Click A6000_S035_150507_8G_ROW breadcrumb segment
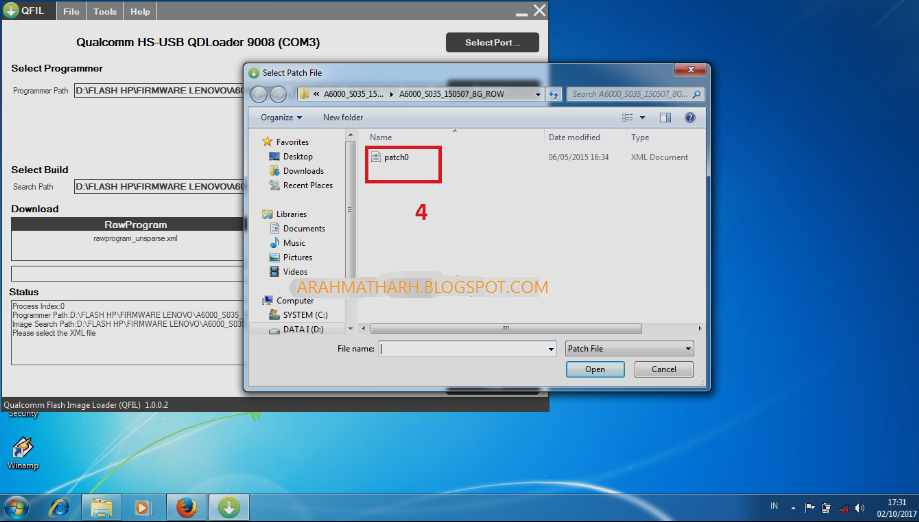This screenshot has height=522, width=919. tap(451, 94)
